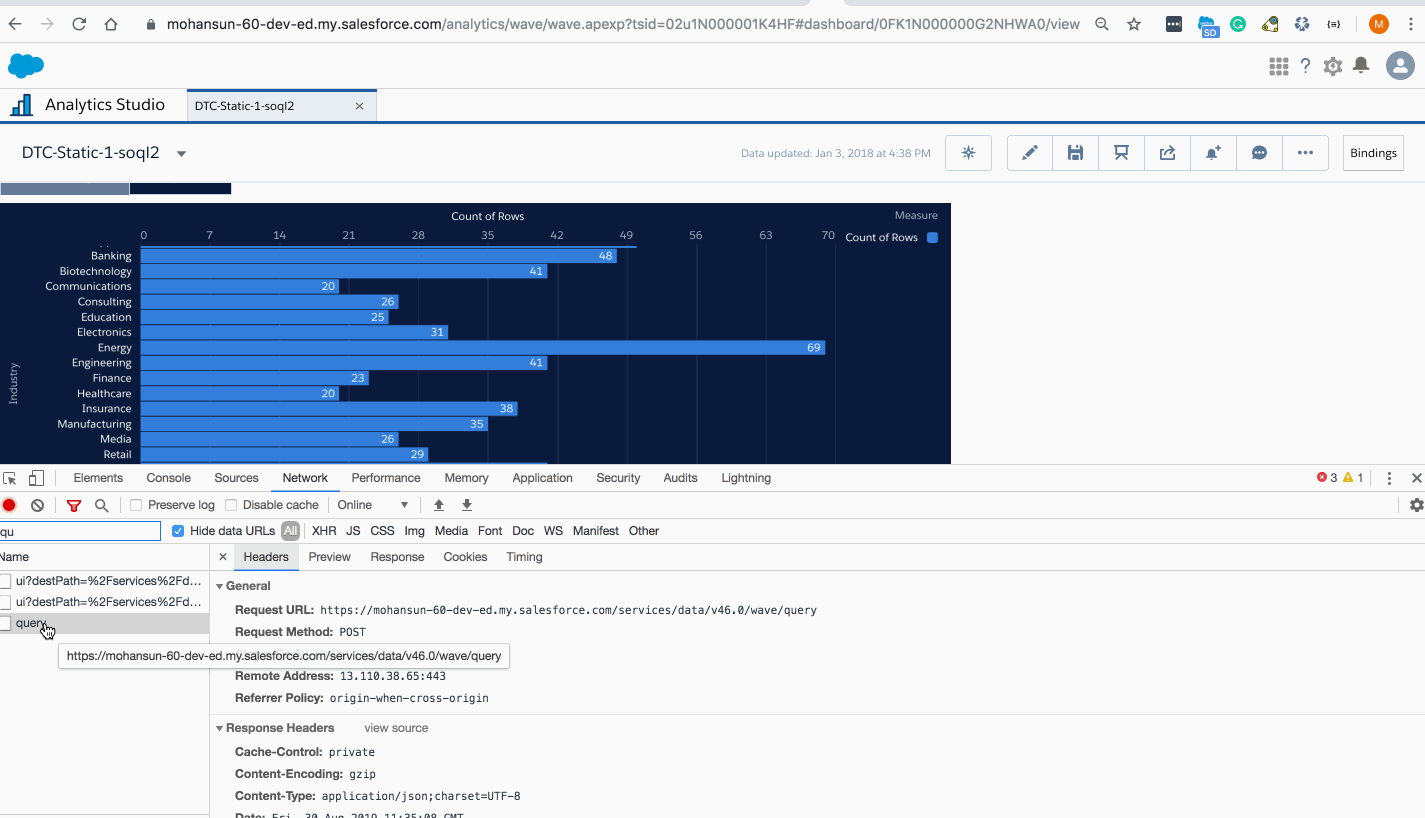
Task: Click the dashboard edit pencil icon
Action: (1030, 153)
